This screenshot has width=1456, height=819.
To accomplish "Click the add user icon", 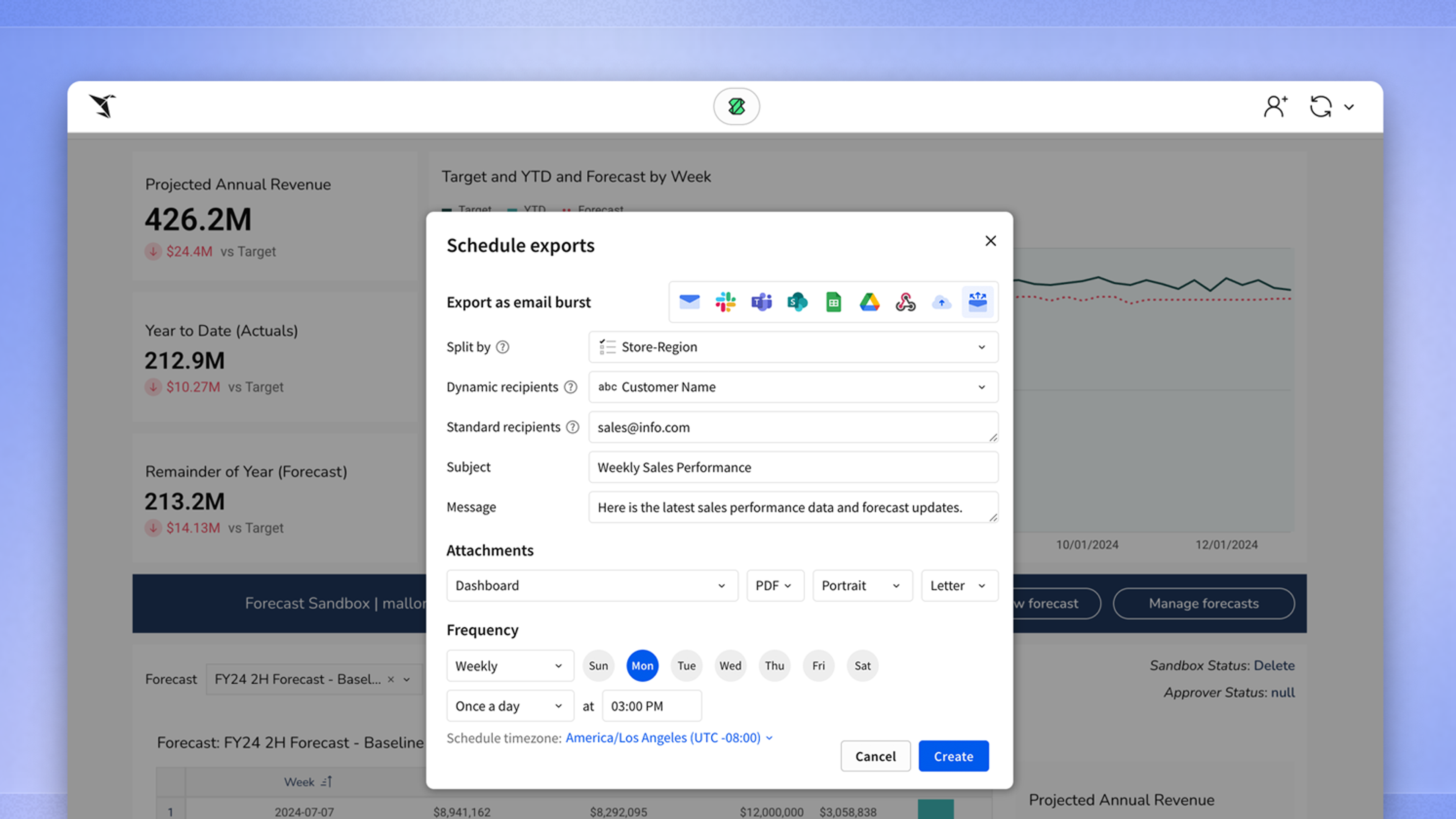I will coord(1276,106).
